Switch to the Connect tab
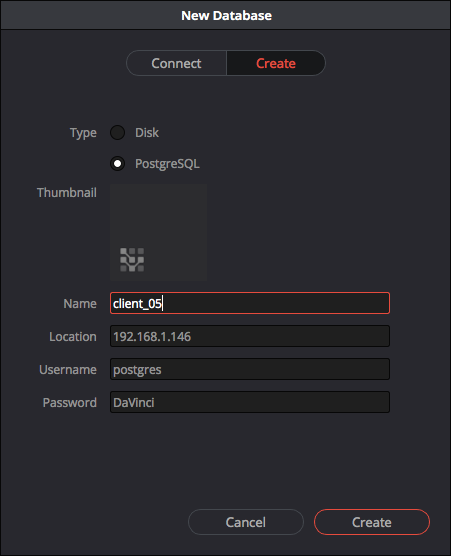The image size is (451, 556). pos(176,63)
